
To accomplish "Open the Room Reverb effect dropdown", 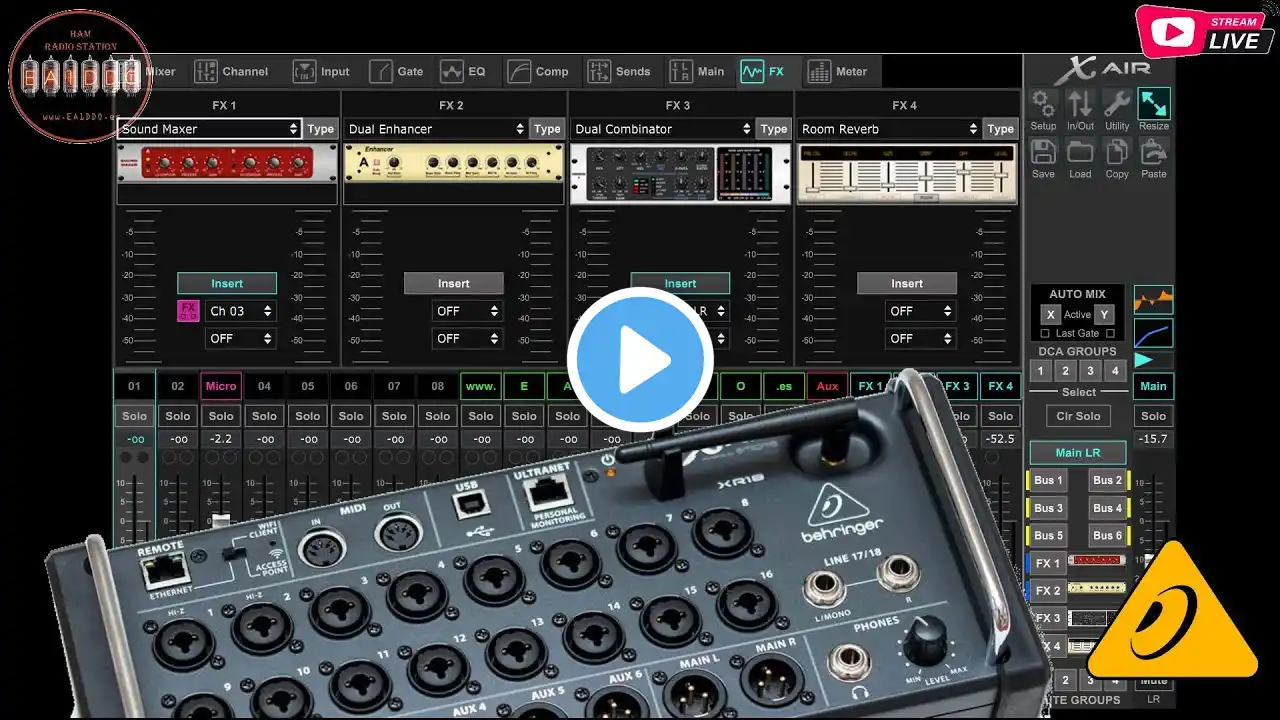I will point(890,129).
